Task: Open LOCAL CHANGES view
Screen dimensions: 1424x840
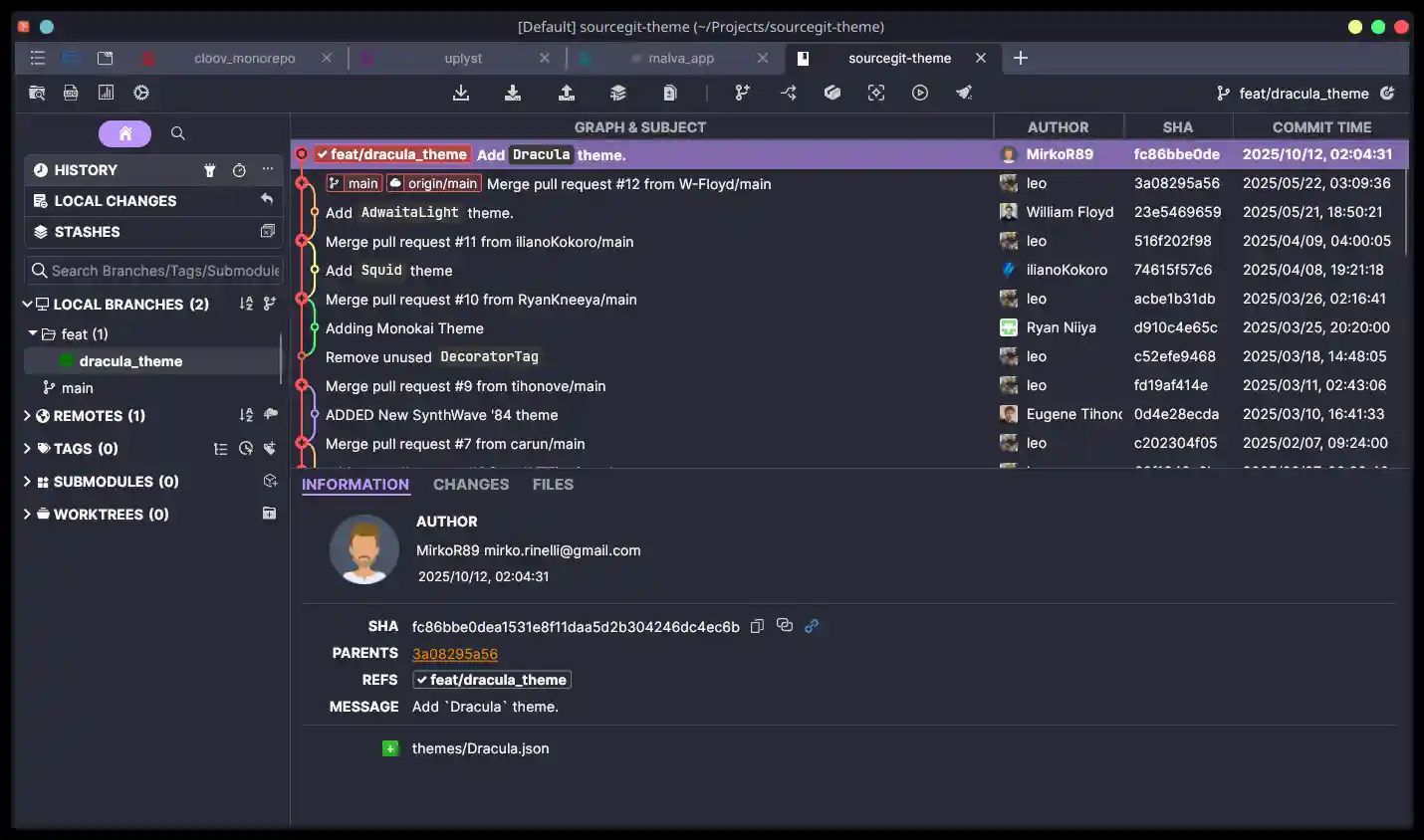Action: 115,201
